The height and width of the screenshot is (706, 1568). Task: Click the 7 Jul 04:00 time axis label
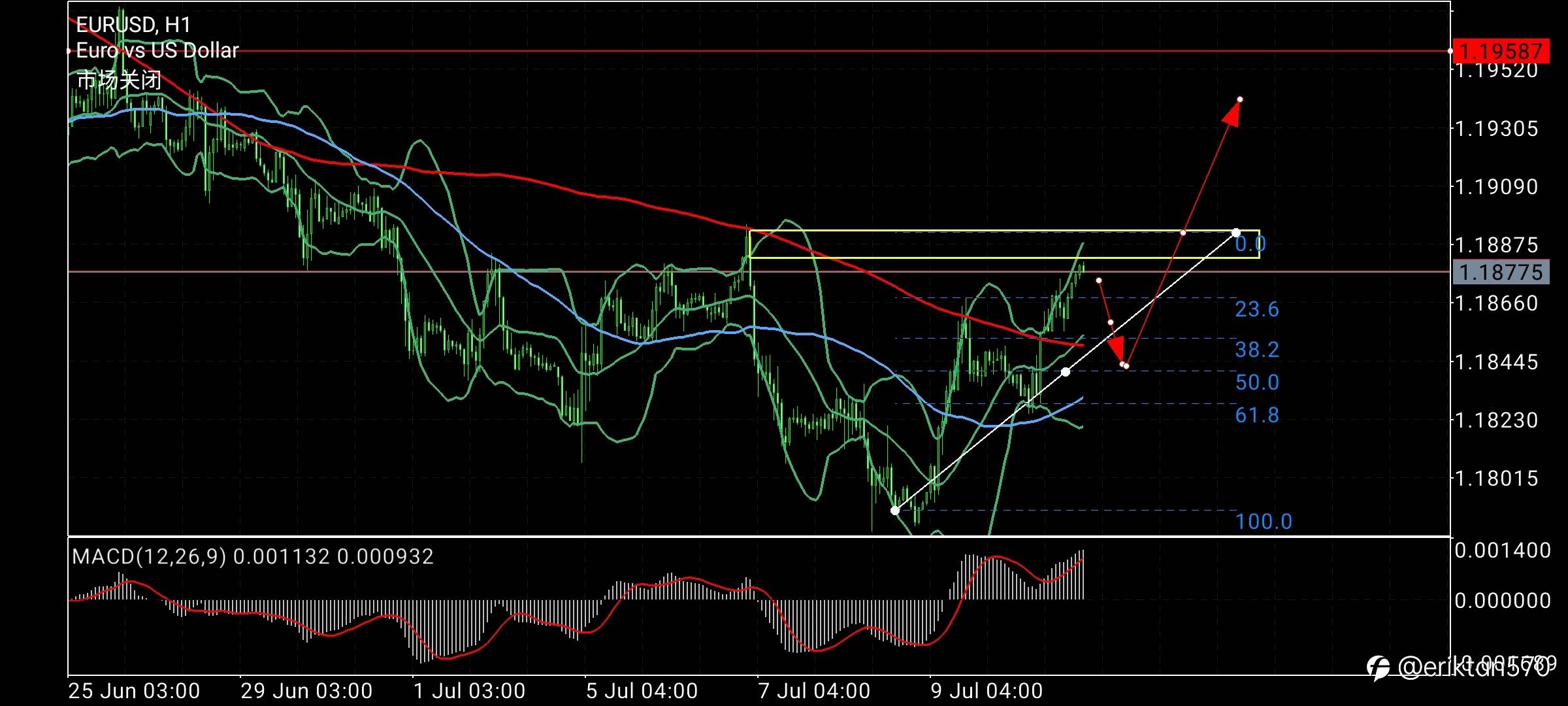814,691
